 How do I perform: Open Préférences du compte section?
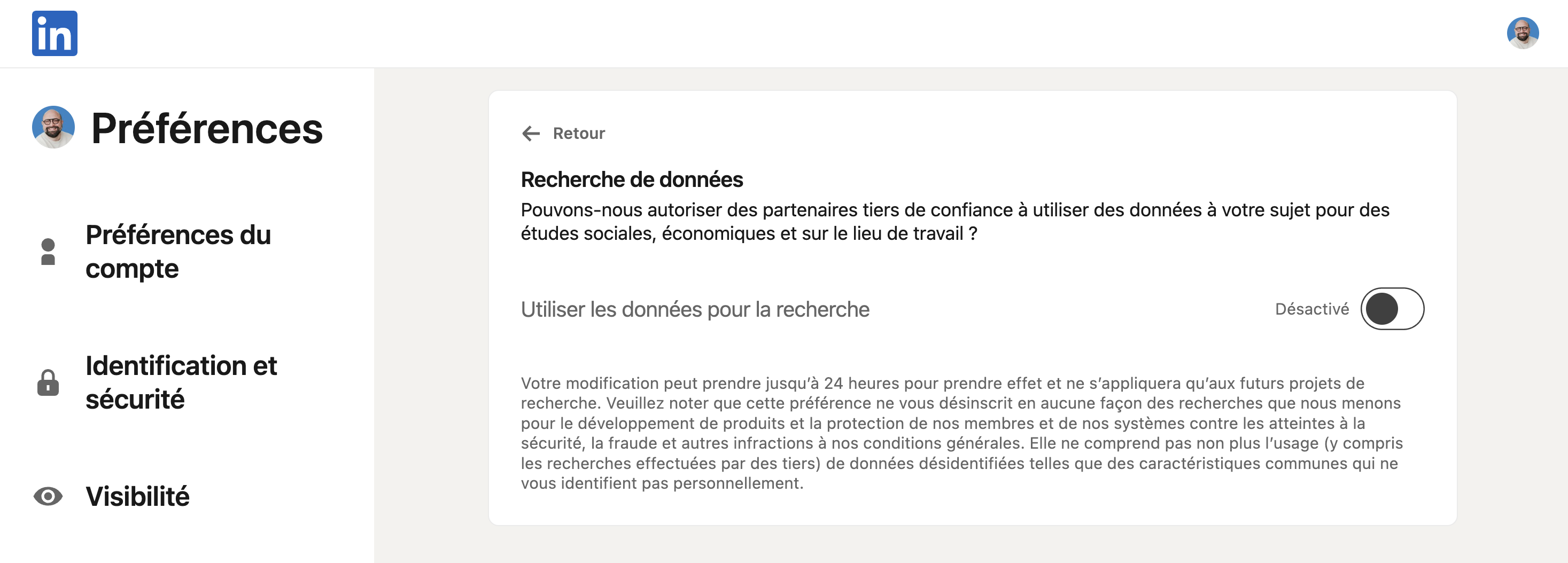178,252
